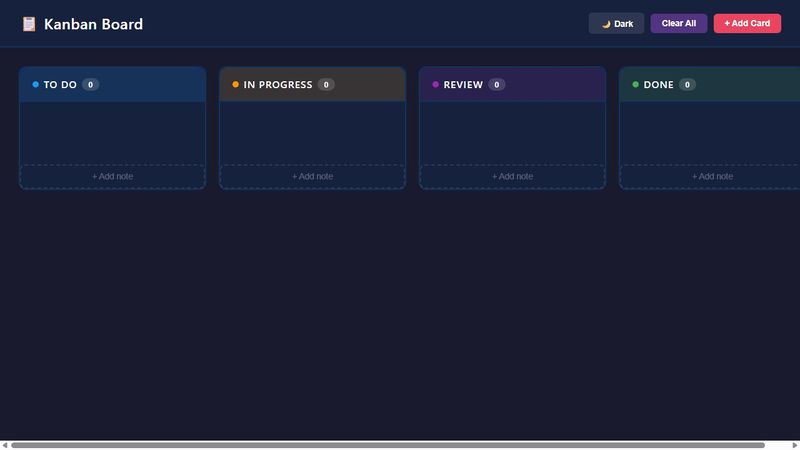This screenshot has height=450, width=800.
Task: Click the orange dot in IN PROGRESS header
Action: (x=235, y=85)
